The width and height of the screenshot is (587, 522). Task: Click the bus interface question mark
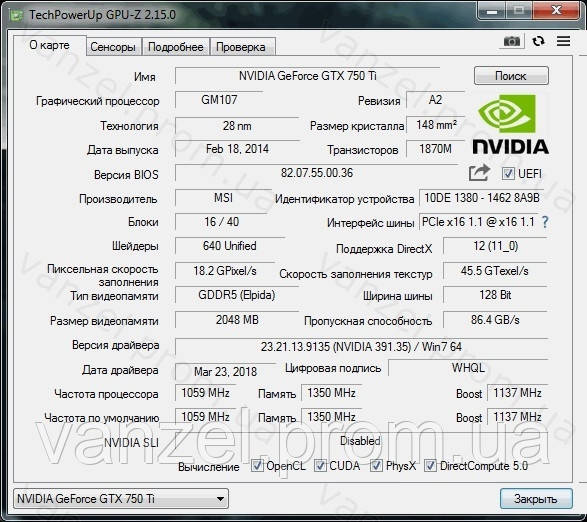pos(545,222)
